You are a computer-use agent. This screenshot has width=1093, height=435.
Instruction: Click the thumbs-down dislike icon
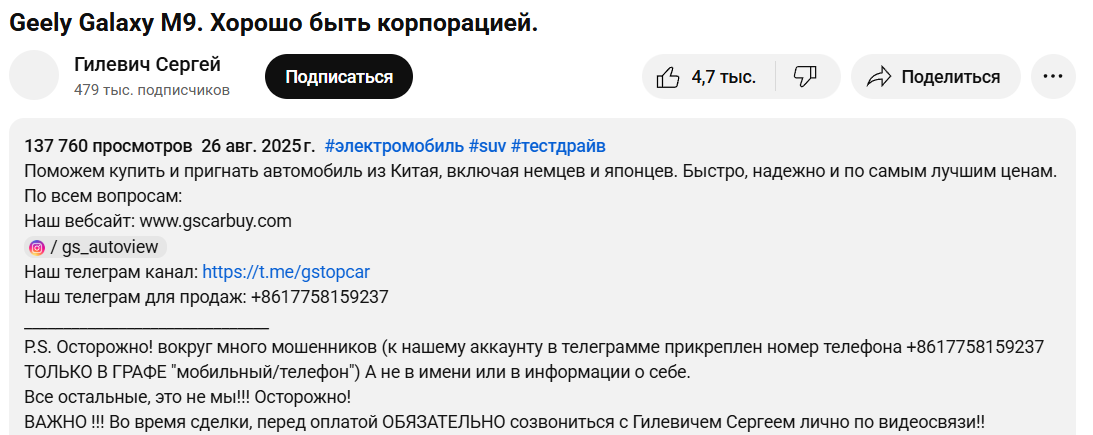click(x=805, y=77)
